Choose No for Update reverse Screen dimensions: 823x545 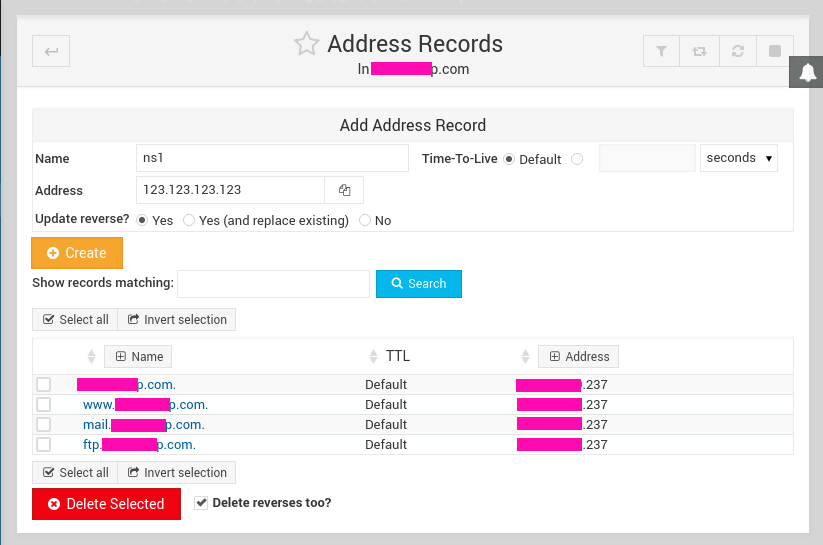coord(365,220)
